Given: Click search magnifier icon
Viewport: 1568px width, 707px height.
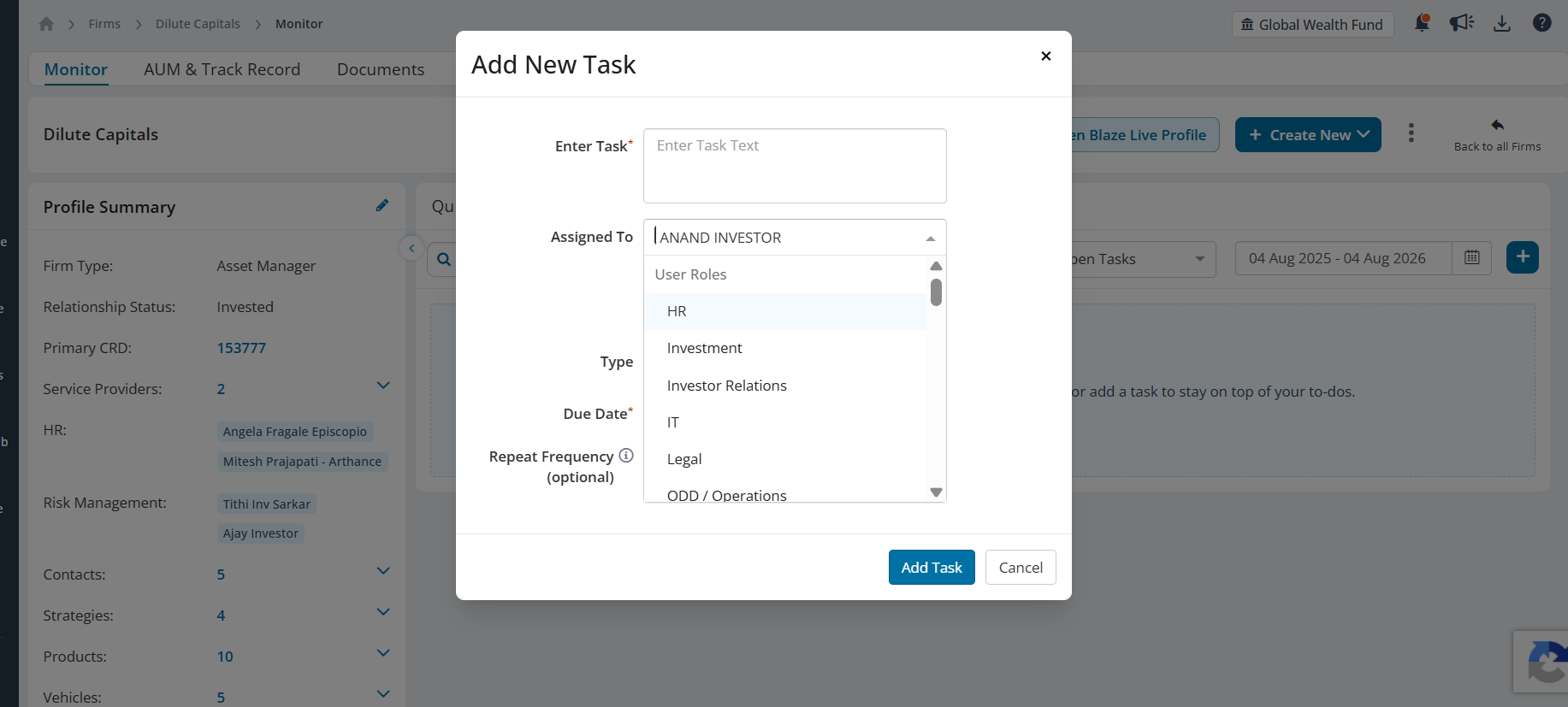Looking at the screenshot, I should coord(443,259).
